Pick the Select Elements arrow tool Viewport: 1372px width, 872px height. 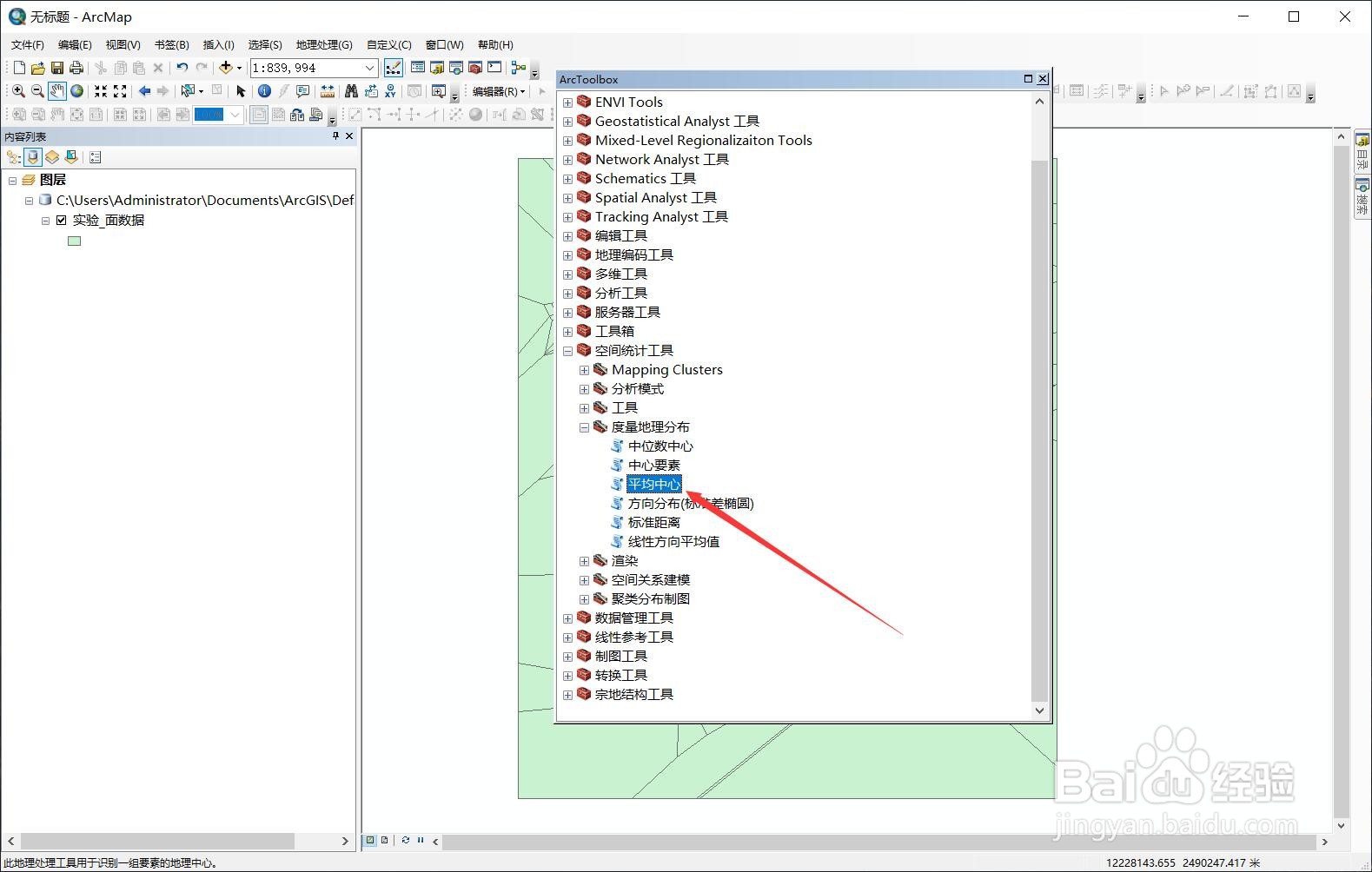(x=241, y=91)
